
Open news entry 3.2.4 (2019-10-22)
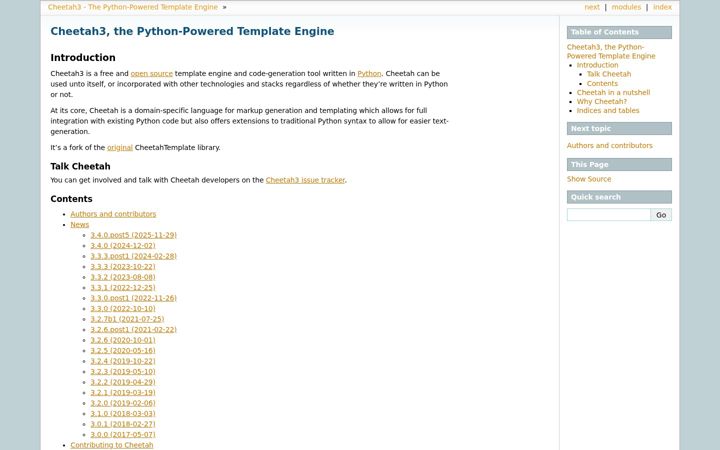(123, 361)
